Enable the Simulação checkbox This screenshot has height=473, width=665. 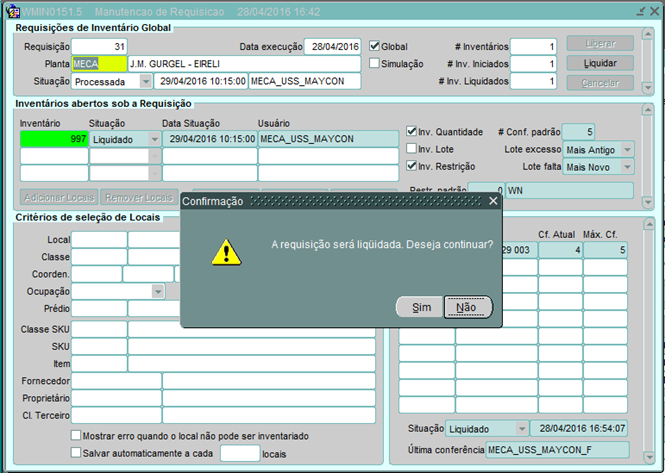[375, 64]
